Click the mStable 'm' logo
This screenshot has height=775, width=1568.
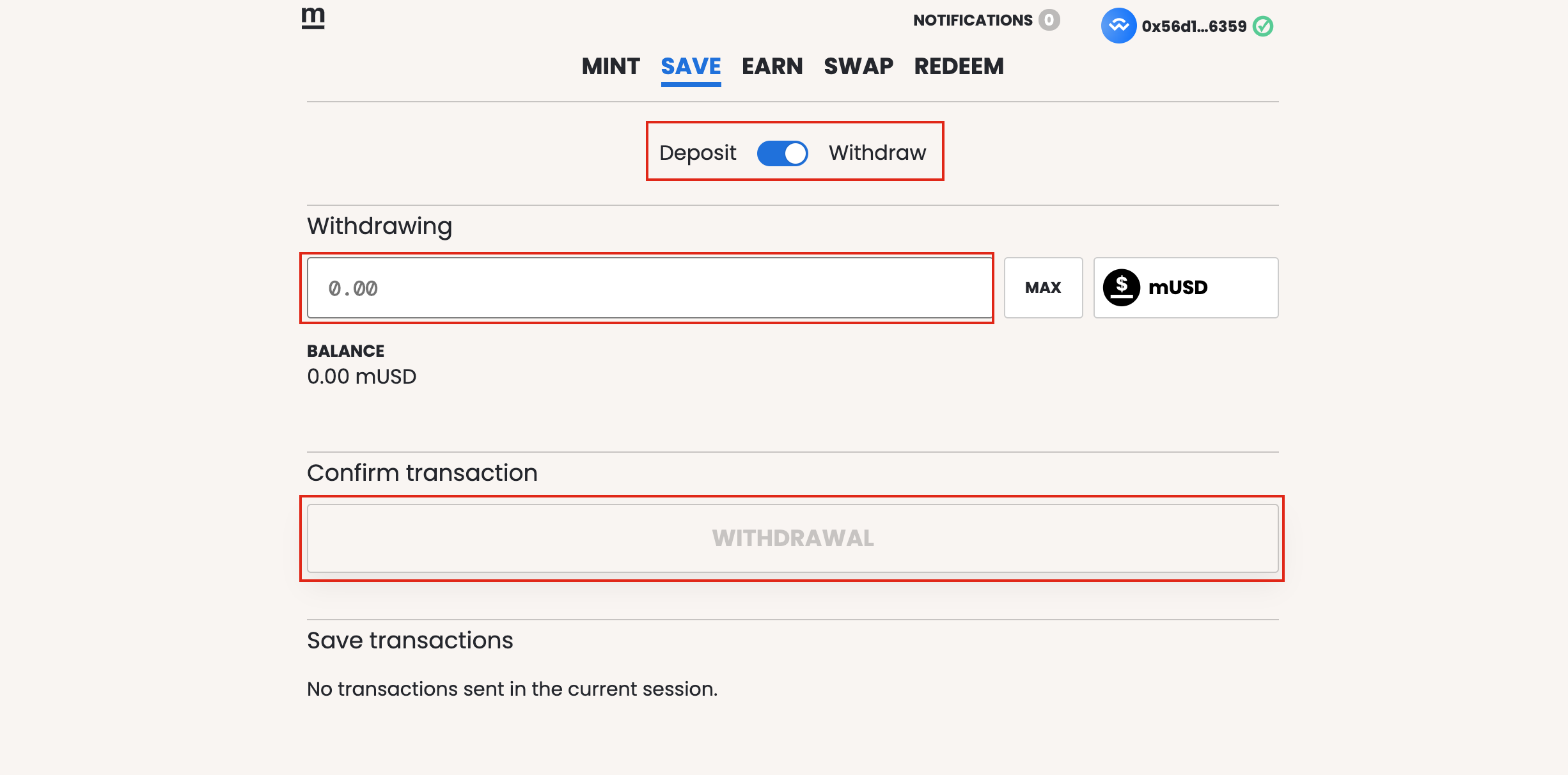coord(313,18)
